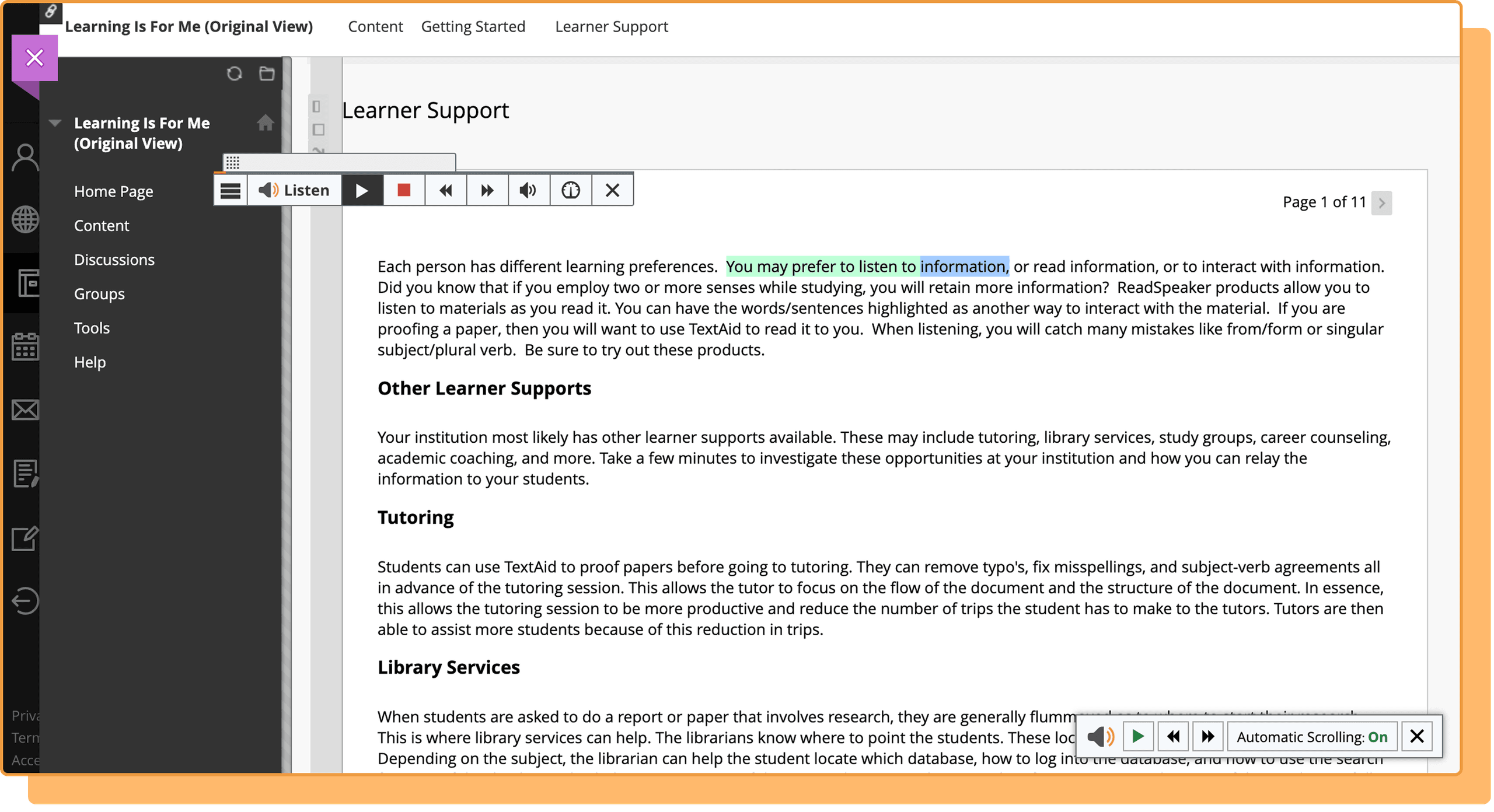
Task: Click the refresh icon in course menu
Action: [234, 73]
